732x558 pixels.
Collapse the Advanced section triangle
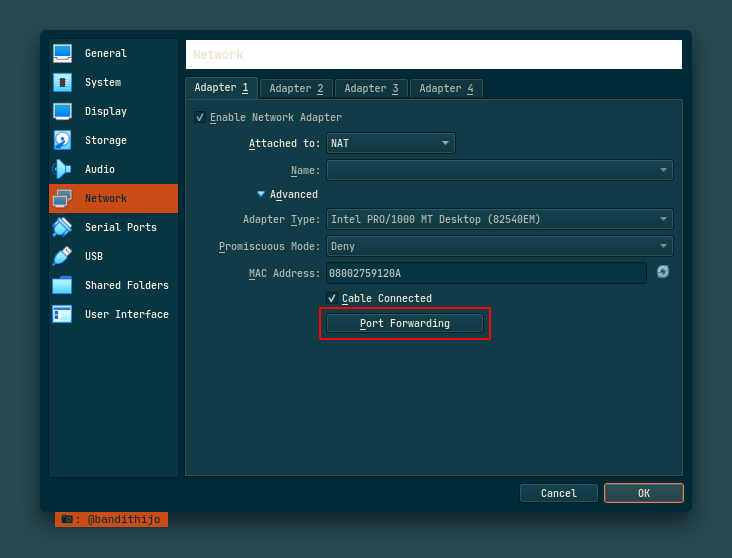point(261,194)
